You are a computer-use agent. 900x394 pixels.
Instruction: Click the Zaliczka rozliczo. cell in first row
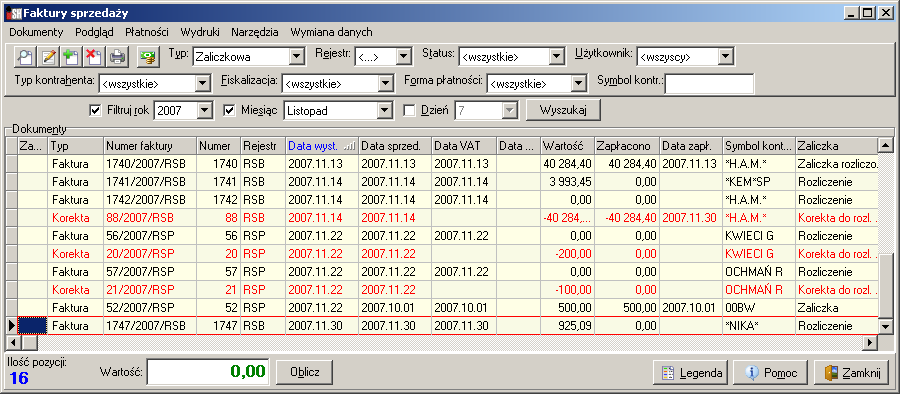pyautogui.click(x=837, y=164)
